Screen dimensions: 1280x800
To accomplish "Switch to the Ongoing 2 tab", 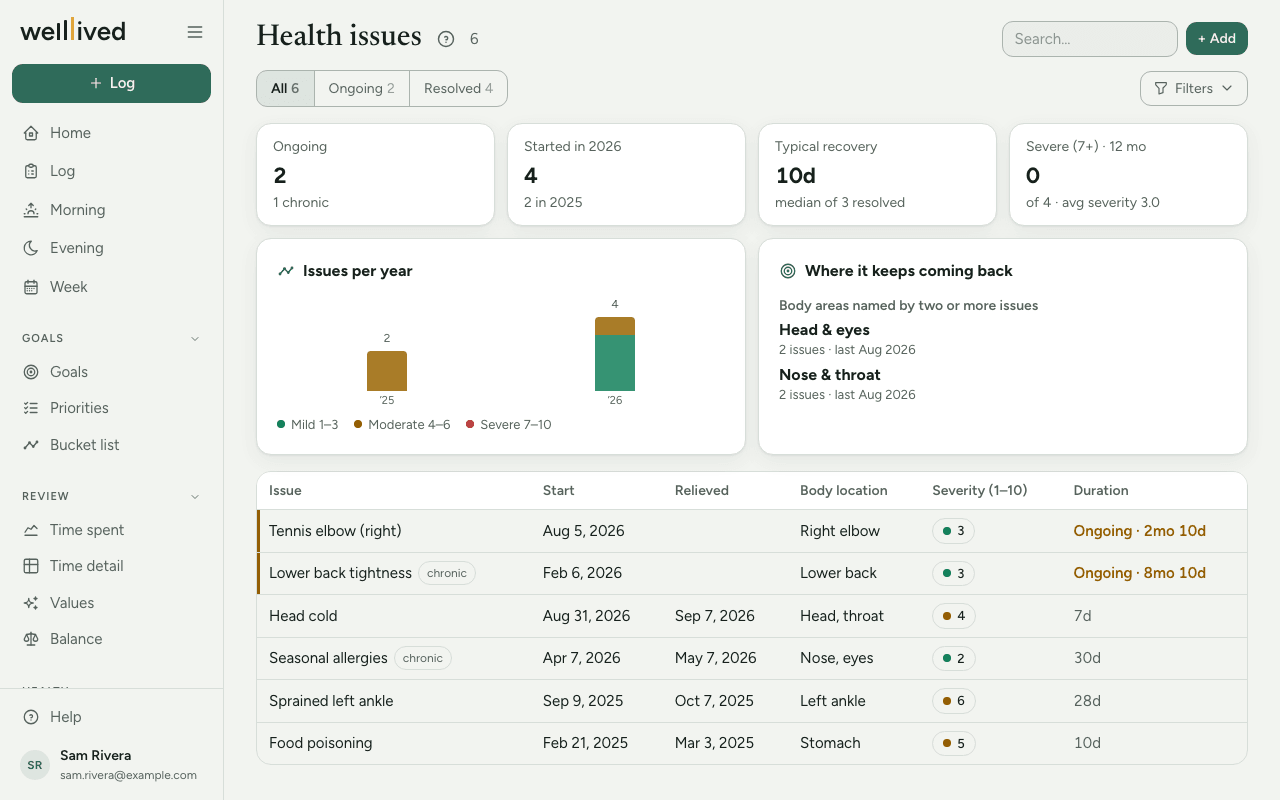I will (361, 88).
